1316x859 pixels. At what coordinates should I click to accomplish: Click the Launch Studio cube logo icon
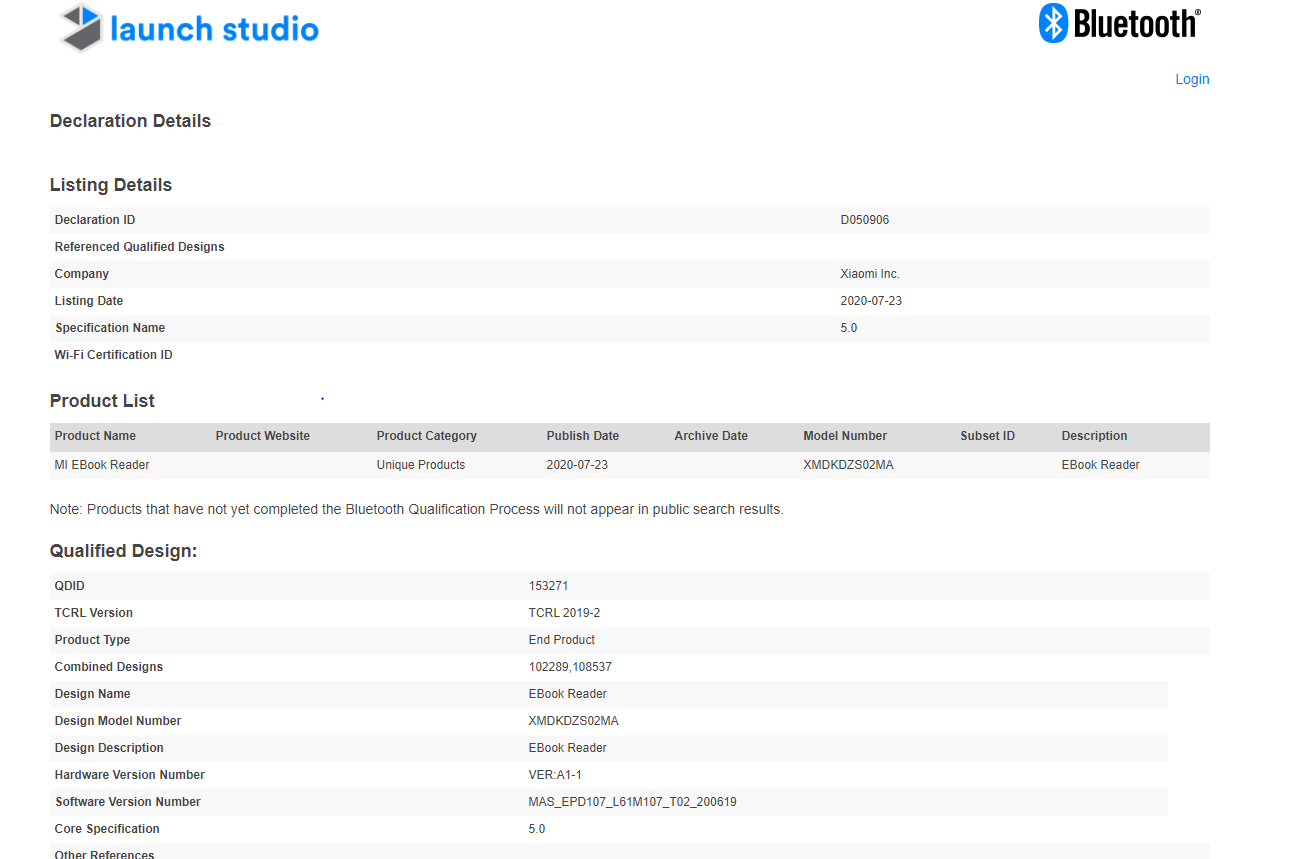pos(81,28)
